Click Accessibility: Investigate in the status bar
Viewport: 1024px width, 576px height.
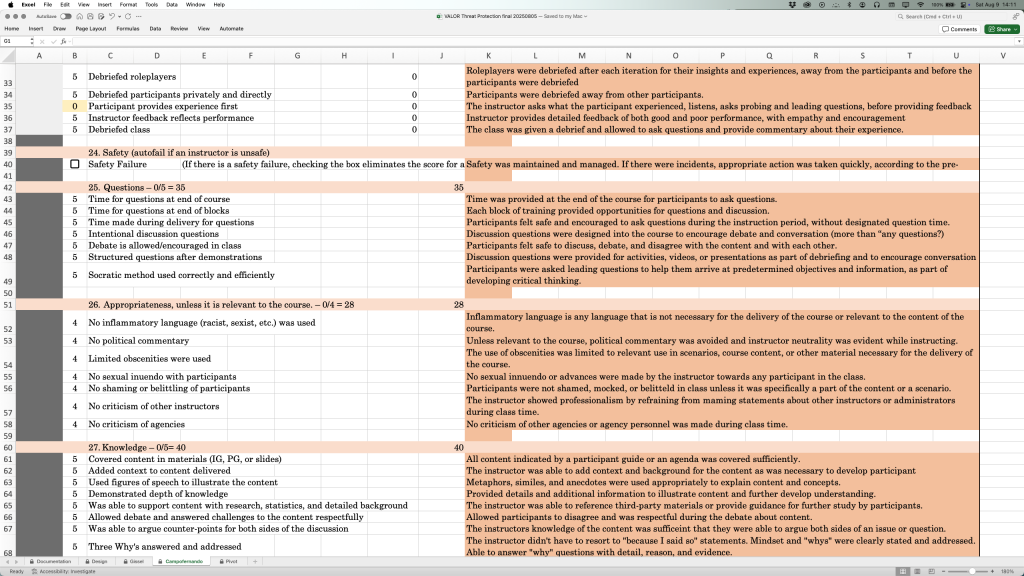[63, 571]
